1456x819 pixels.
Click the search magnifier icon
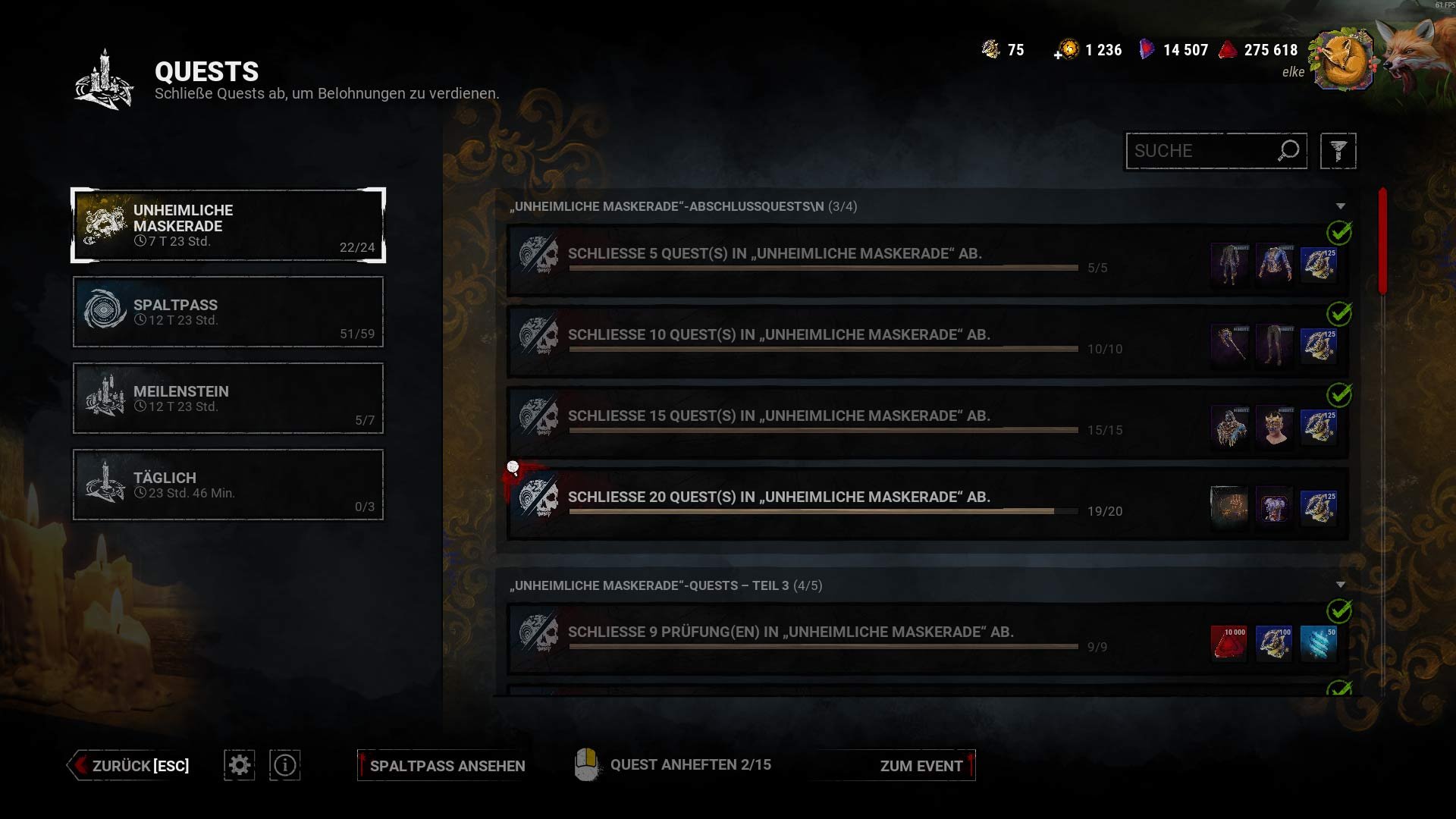point(1288,150)
